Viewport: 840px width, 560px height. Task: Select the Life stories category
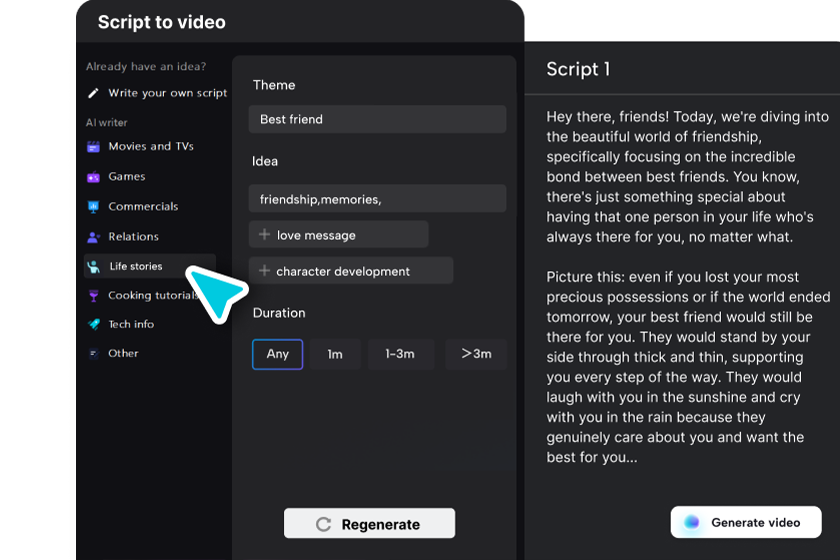[x=150, y=266]
